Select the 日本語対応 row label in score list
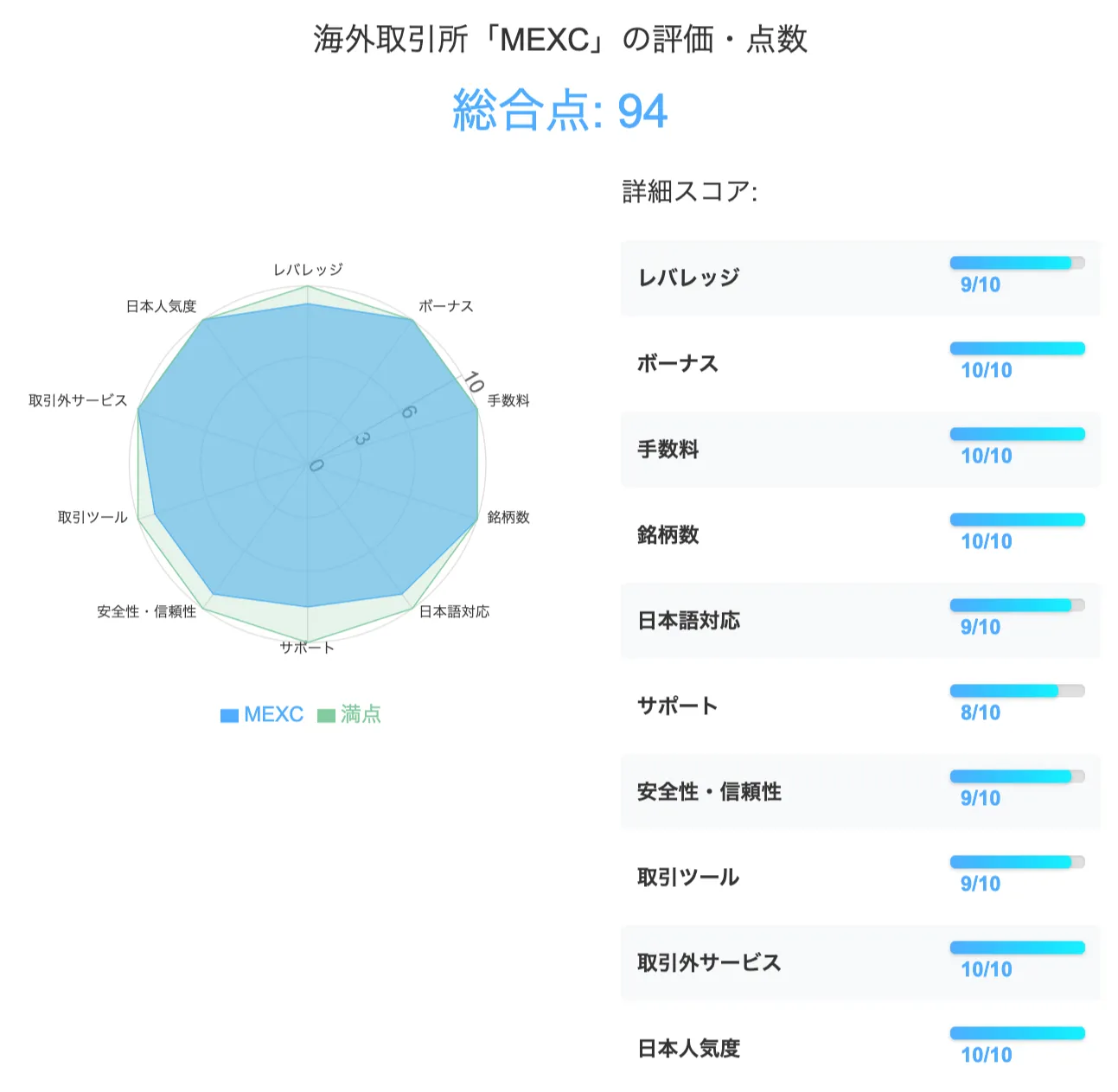This screenshot has height=1092, width=1118. [x=688, y=620]
